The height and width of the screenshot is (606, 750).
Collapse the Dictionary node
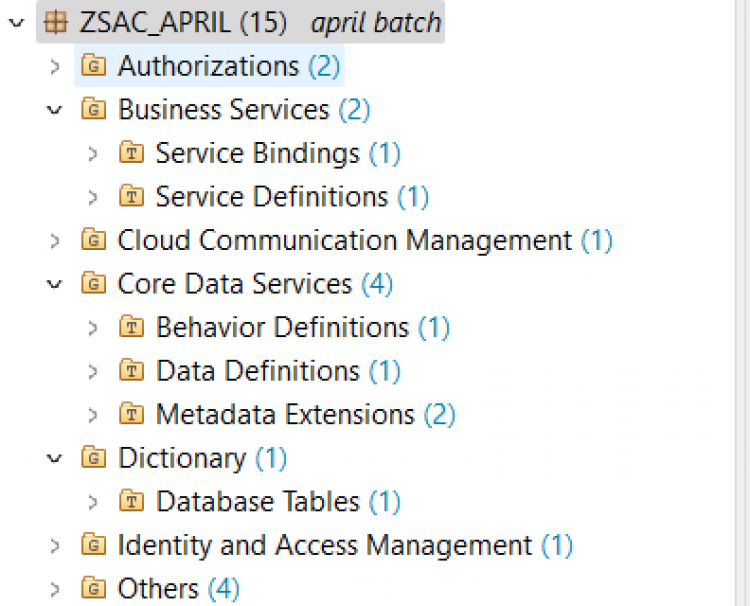(x=55, y=459)
